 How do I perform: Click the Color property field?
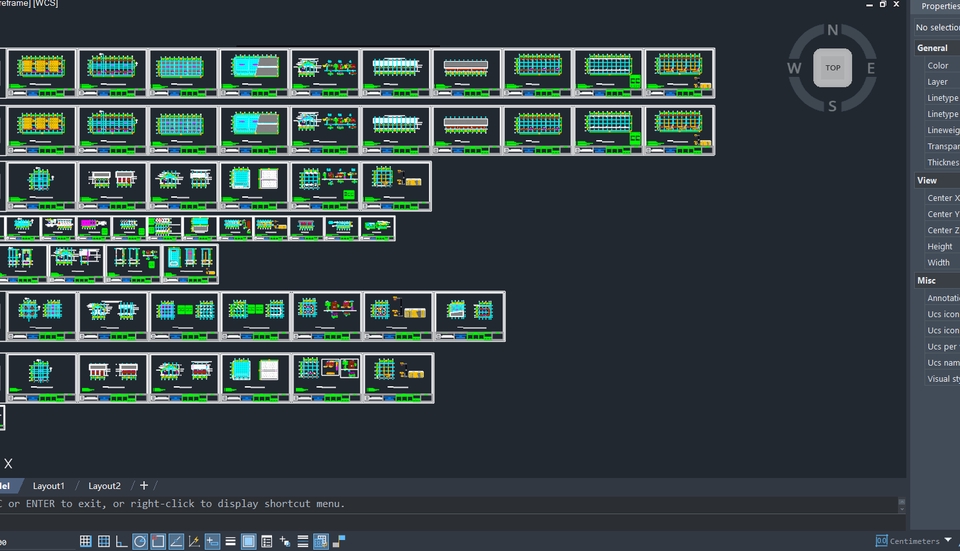tap(938, 66)
